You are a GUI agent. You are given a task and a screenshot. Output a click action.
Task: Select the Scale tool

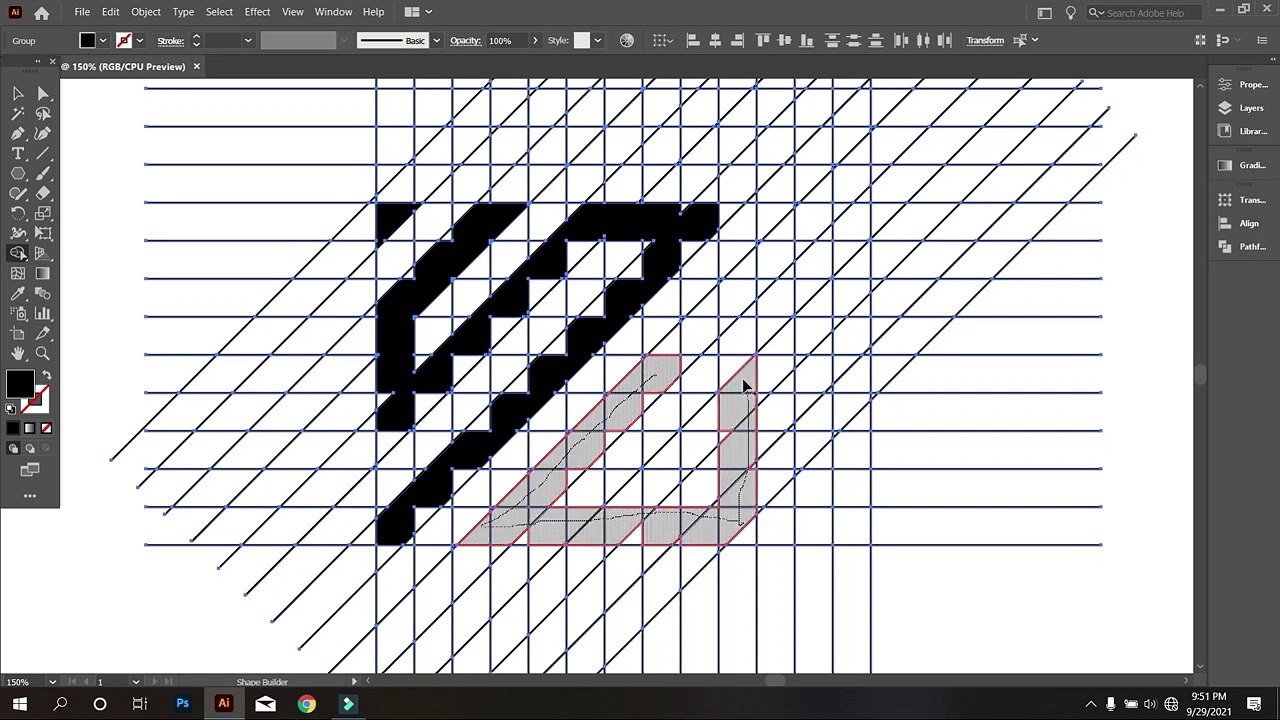click(43, 213)
